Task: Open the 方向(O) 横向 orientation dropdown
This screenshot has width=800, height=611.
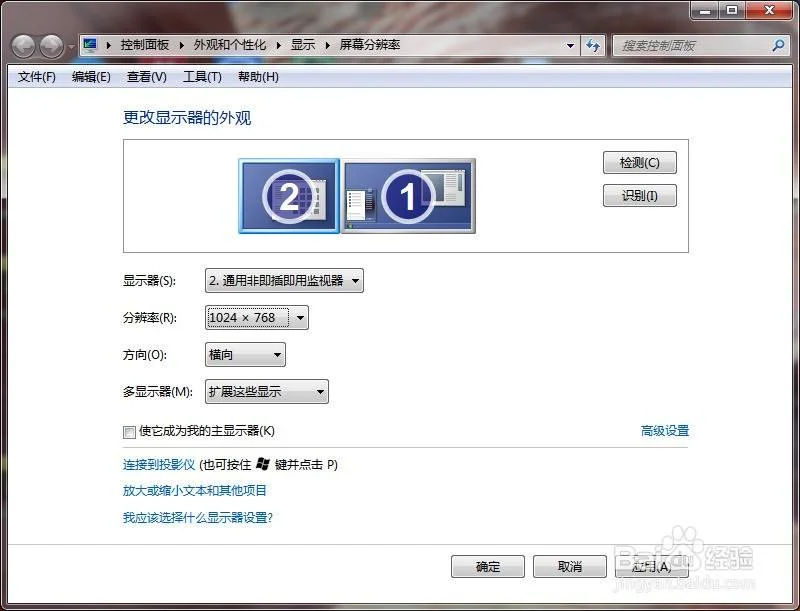Action: pyautogui.click(x=245, y=354)
